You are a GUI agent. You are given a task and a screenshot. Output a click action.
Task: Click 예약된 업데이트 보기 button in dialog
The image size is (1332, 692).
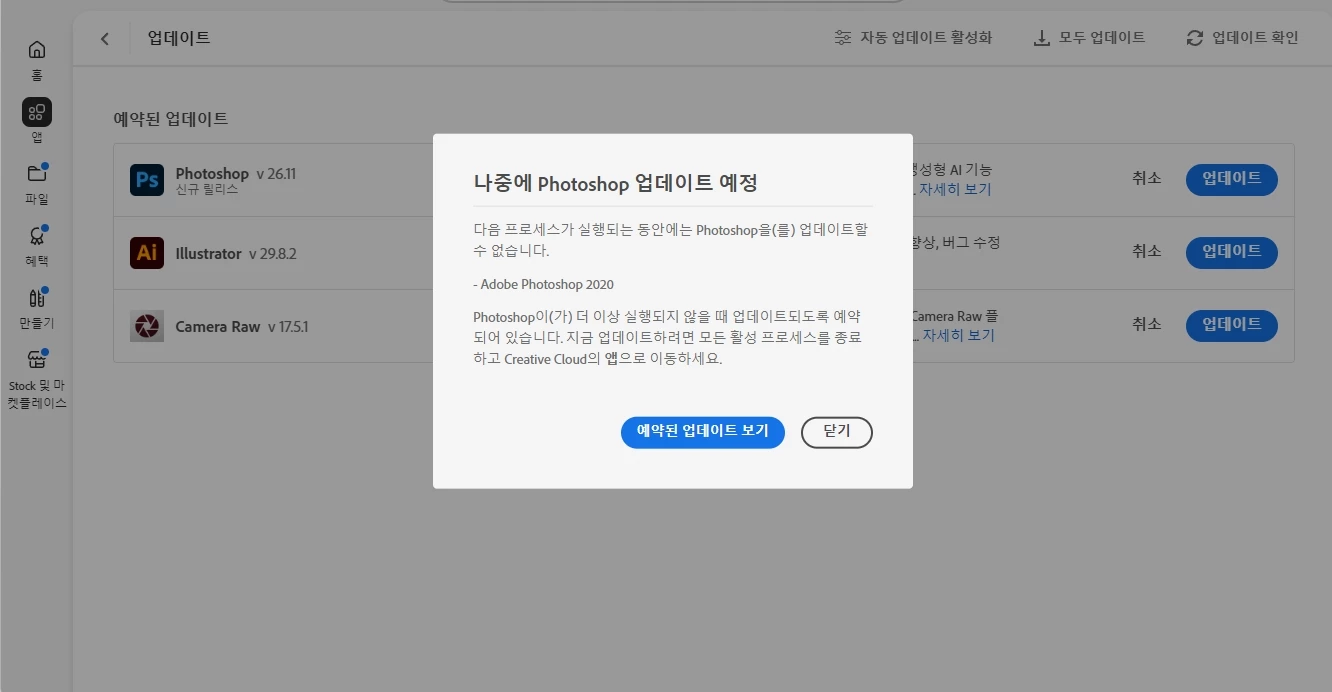click(x=703, y=432)
